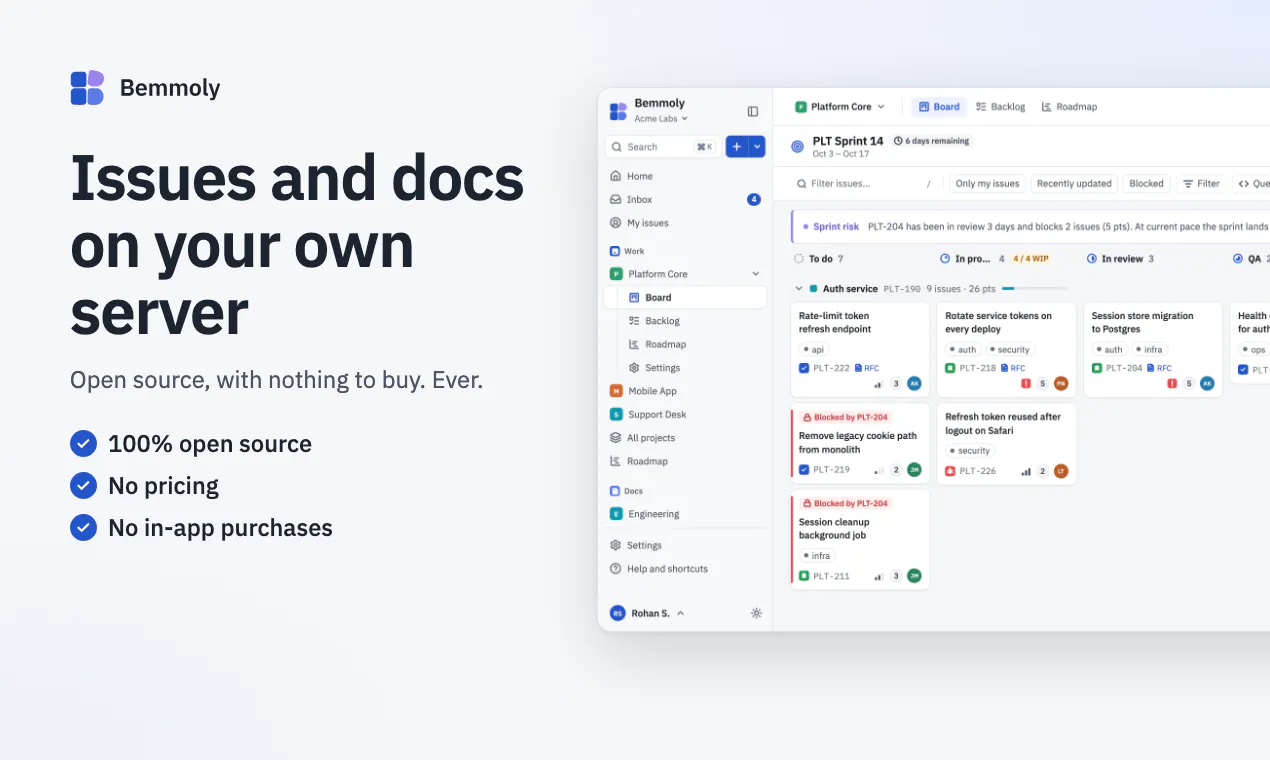Screen dimensions: 1270x760
Task: Collapse the sidebar with the panel toggle icon
Action: [753, 111]
